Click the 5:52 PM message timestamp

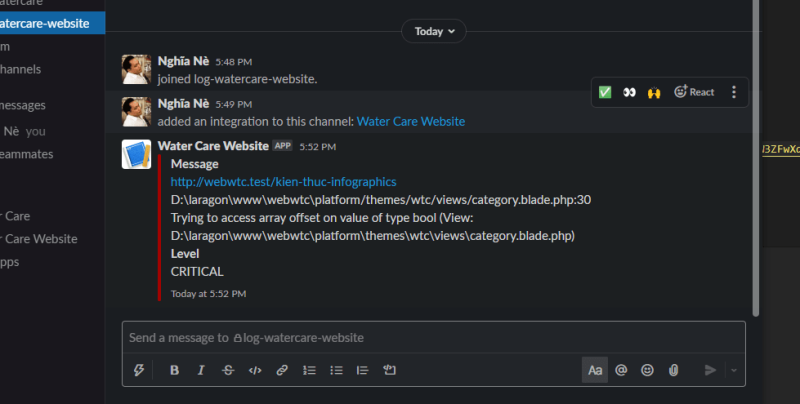pyautogui.click(x=317, y=147)
